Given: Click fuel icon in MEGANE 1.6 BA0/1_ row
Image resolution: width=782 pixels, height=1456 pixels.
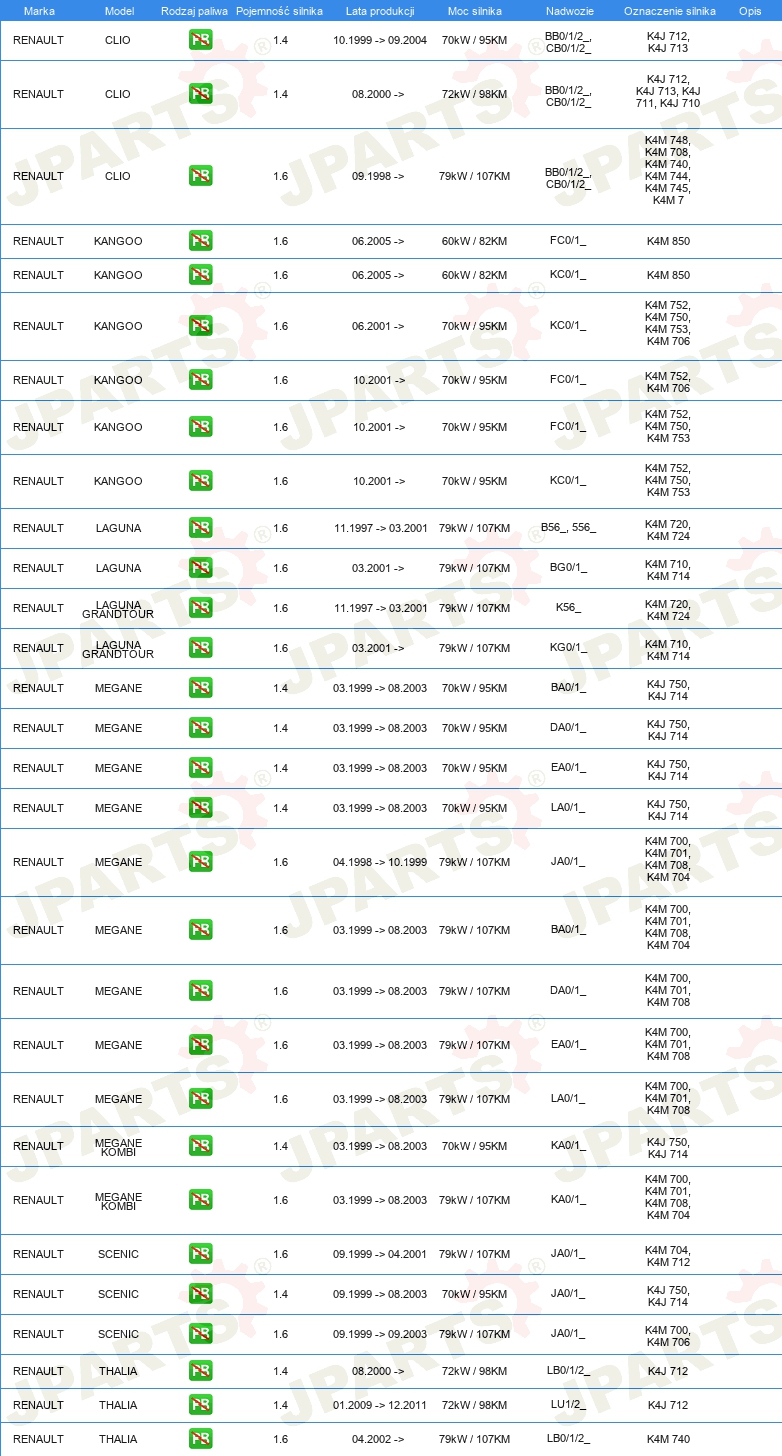Looking at the screenshot, I should [x=200, y=930].
